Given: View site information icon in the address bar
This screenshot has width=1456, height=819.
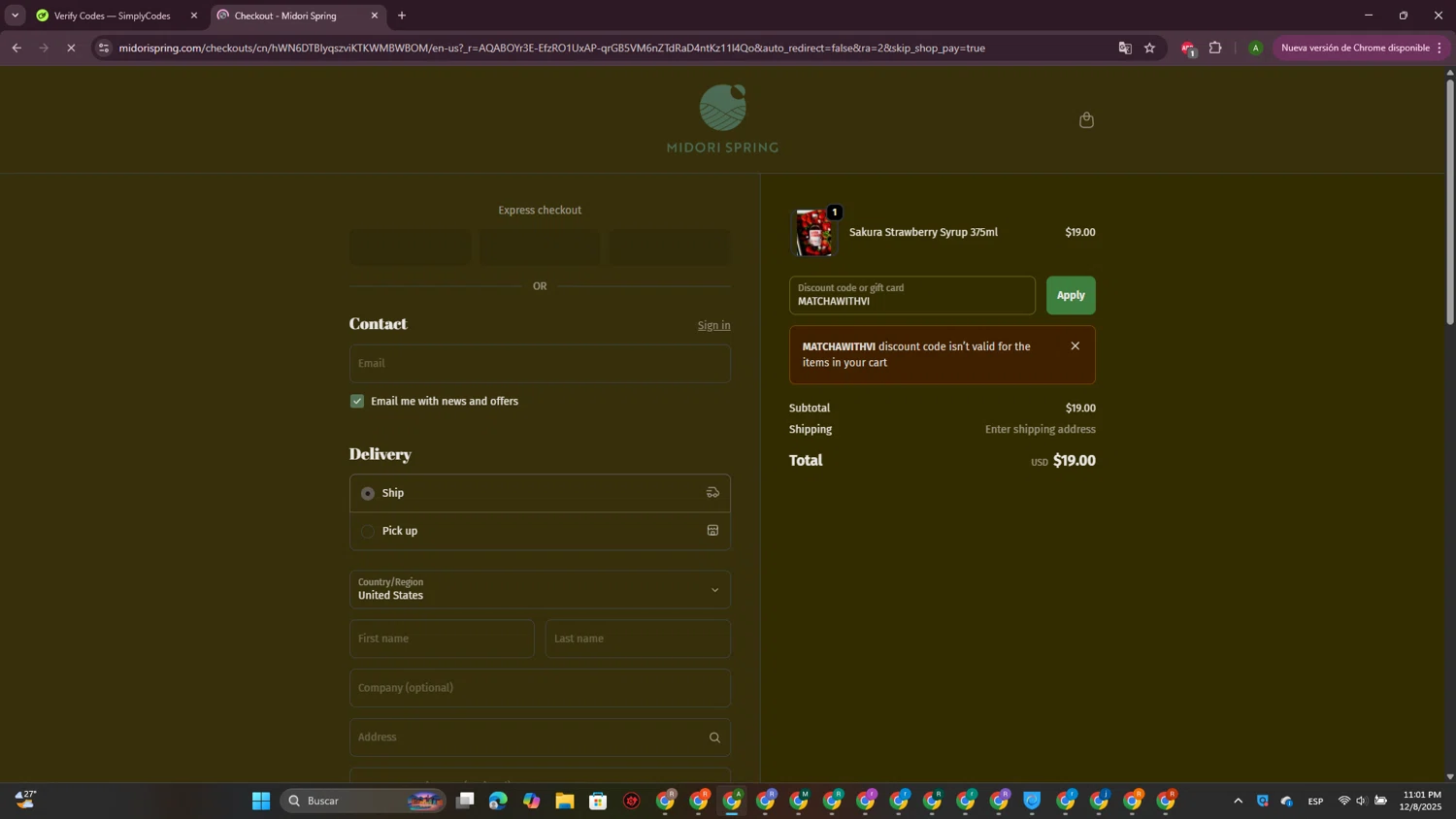Looking at the screenshot, I should point(104,48).
